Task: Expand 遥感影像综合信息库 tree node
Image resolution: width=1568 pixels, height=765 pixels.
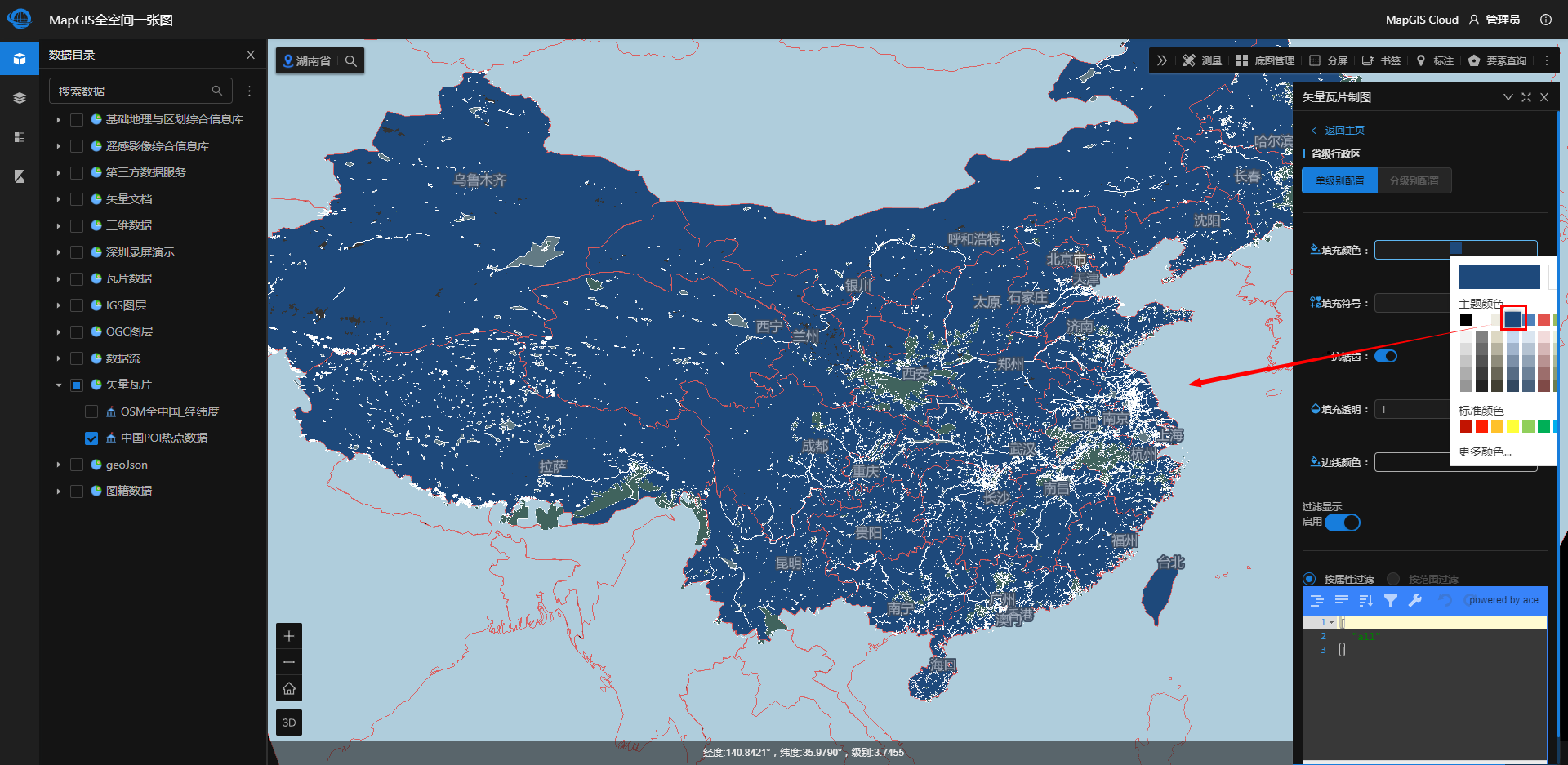Action: pyautogui.click(x=59, y=146)
